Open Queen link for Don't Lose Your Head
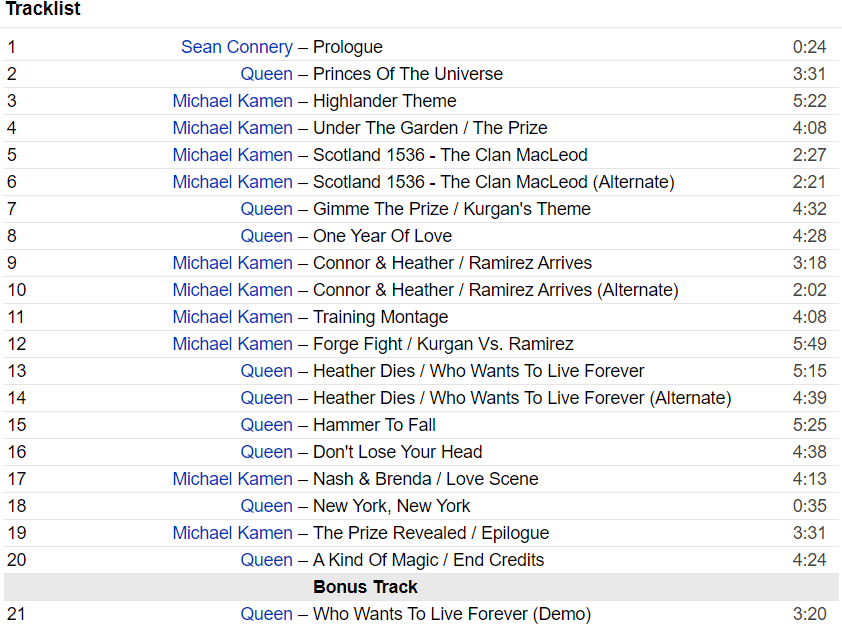The height and width of the screenshot is (627, 842). point(266,452)
